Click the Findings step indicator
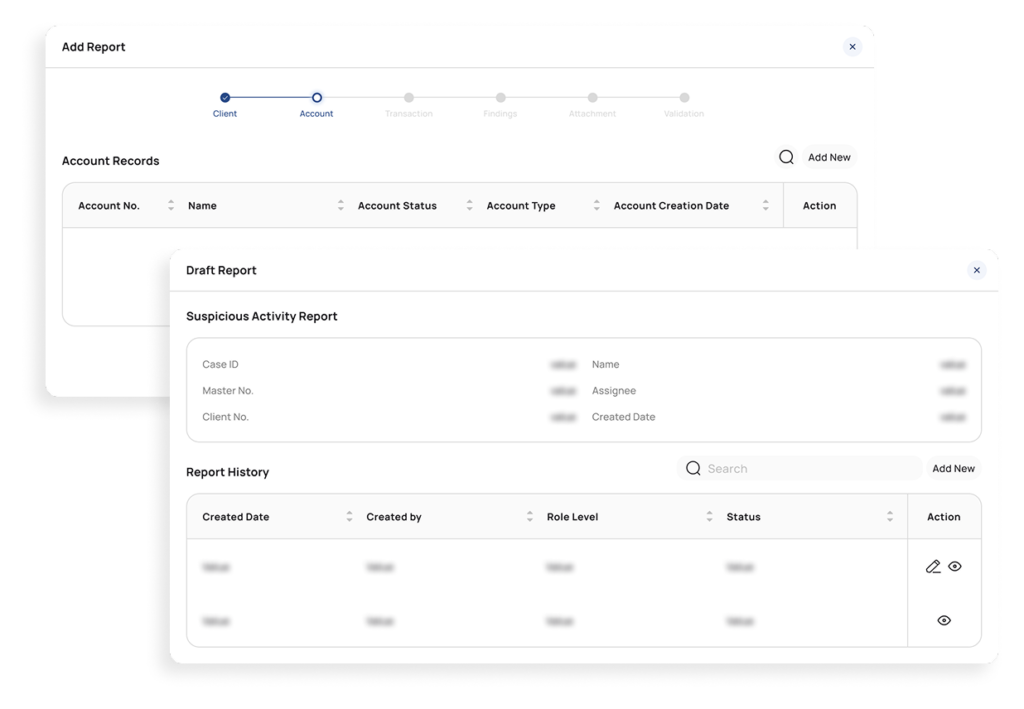Viewport: 1024px width, 709px height. point(500,99)
